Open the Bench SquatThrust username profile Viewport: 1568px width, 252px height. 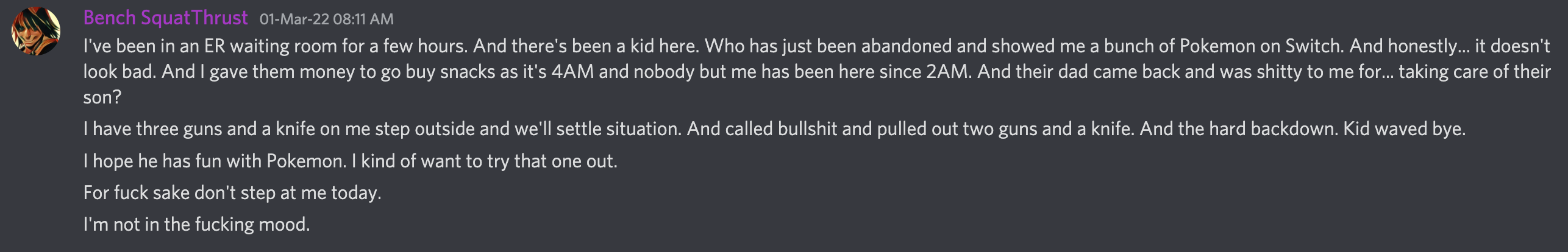click(x=166, y=18)
